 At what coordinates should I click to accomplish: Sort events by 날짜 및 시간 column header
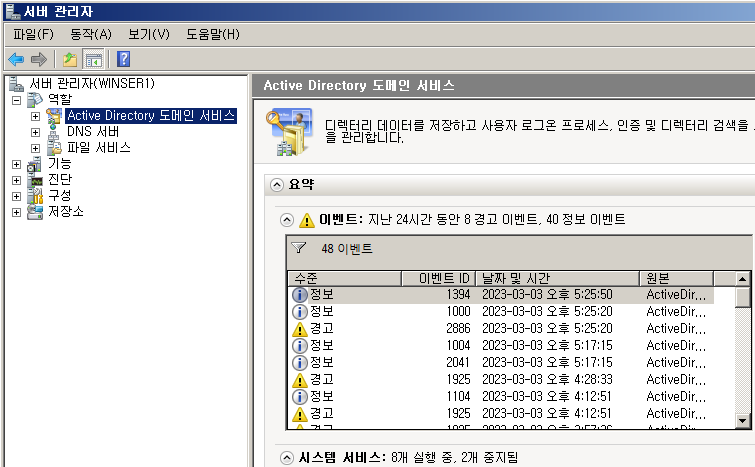(558, 278)
